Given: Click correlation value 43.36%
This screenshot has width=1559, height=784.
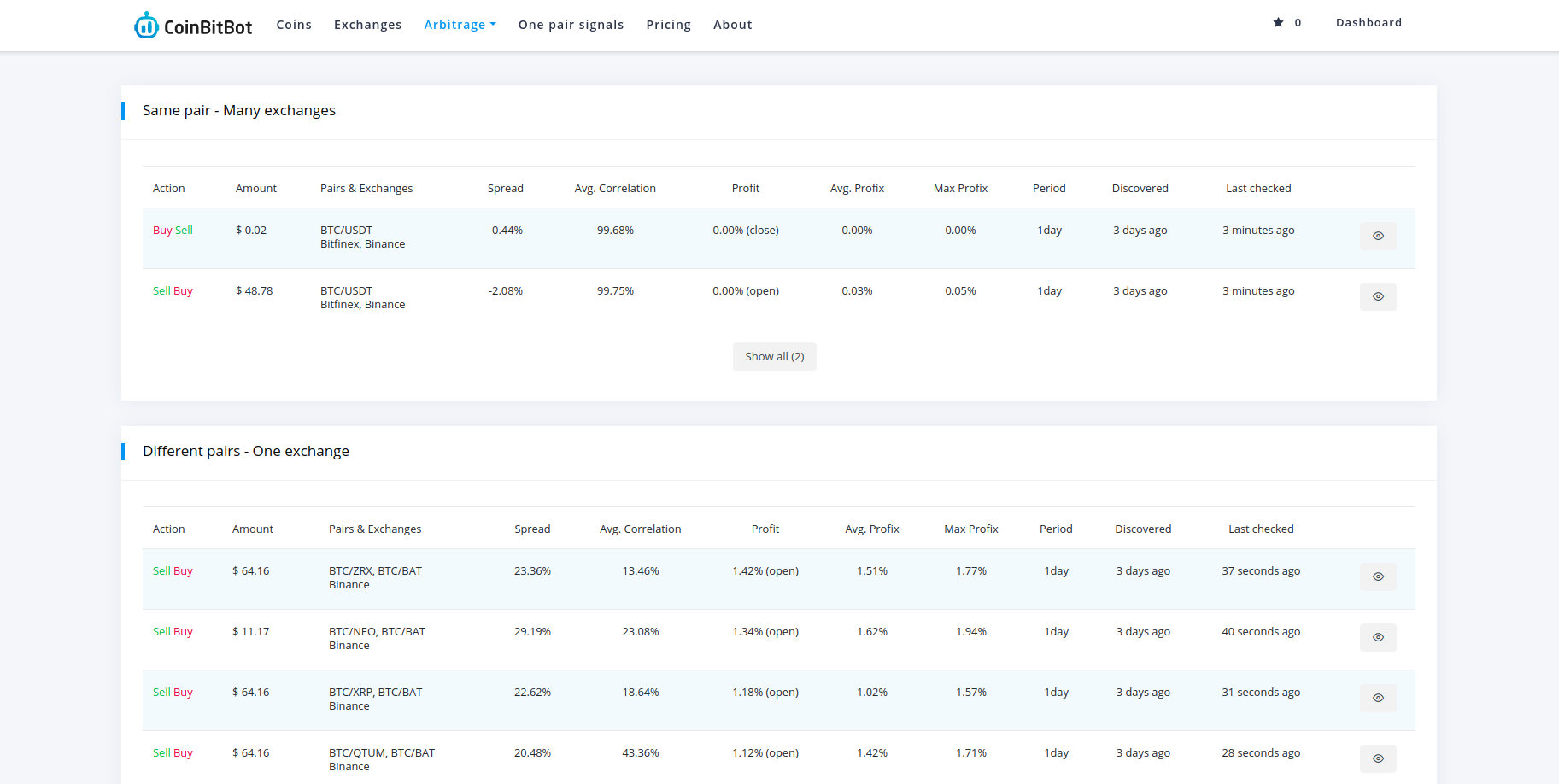Looking at the screenshot, I should (x=641, y=753).
